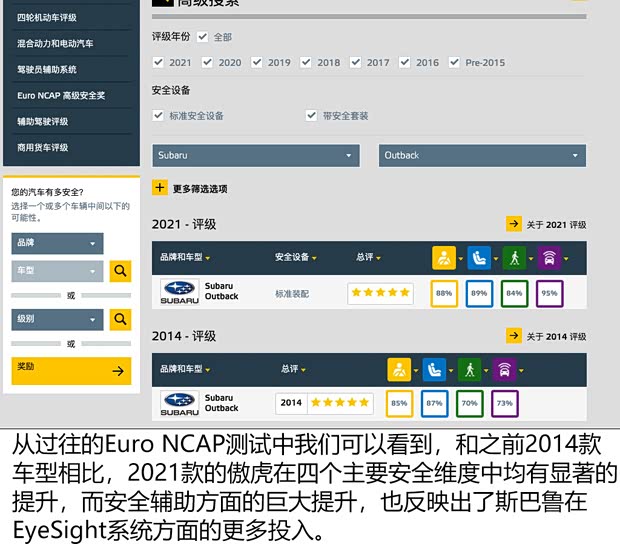Select Euro NCAP 高级安全奖 menu item
This screenshot has height=544, width=620.
[61, 96]
